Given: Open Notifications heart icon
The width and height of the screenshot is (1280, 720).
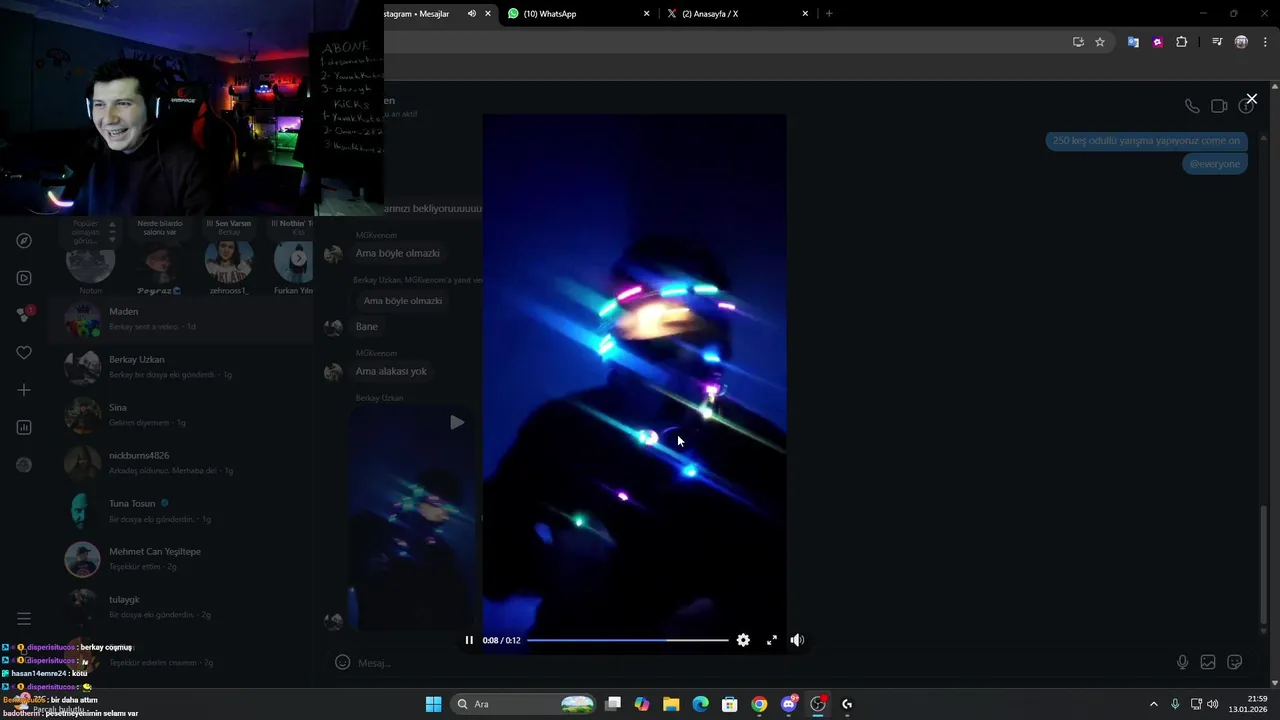Looking at the screenshot, I should pyautogui.click(x=24, y=352).
